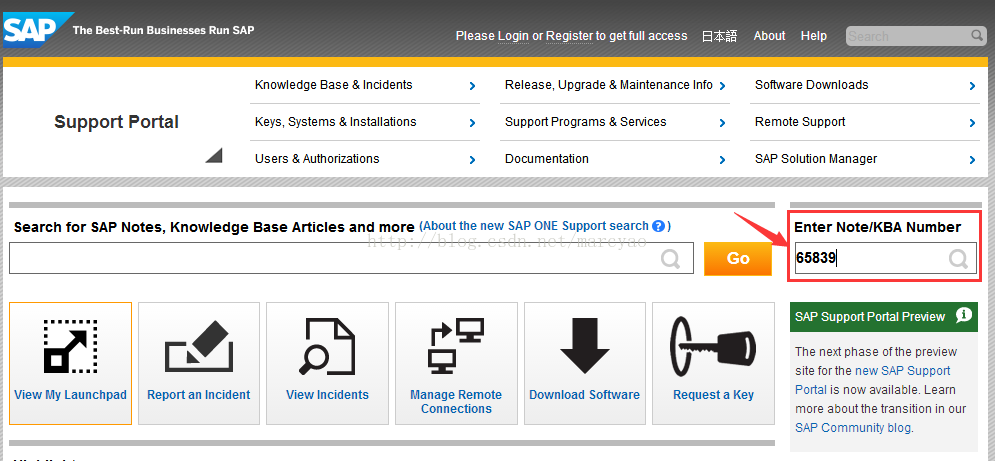Click the View My Launchpad icon
The height and width of the screenshot is (461, 995).
click(x=70, y=346)
